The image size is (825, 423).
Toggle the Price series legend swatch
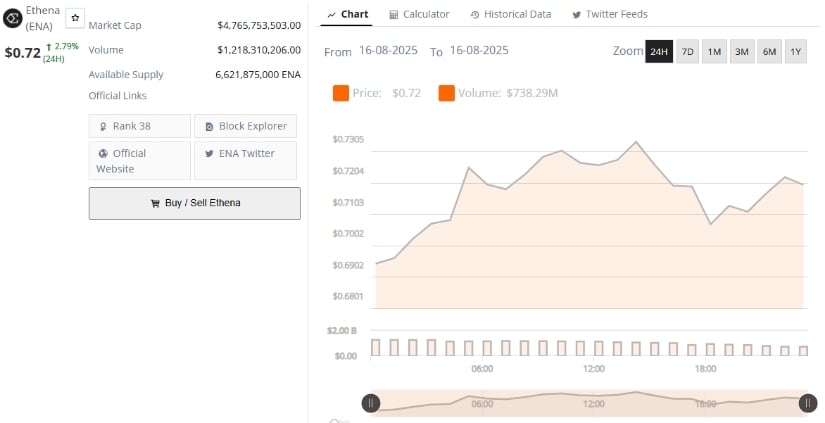point(341,94)
